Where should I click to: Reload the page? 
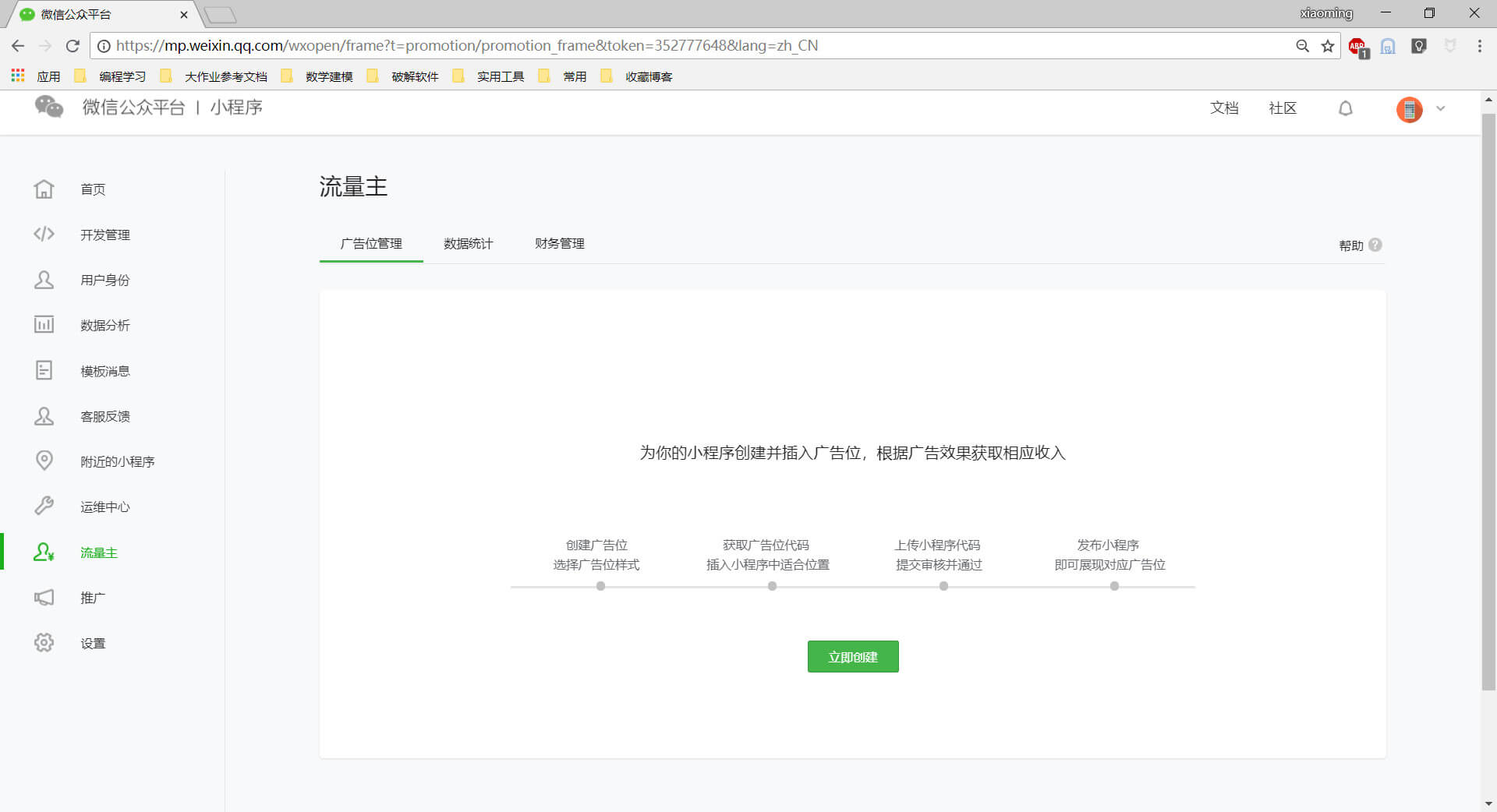73,46
